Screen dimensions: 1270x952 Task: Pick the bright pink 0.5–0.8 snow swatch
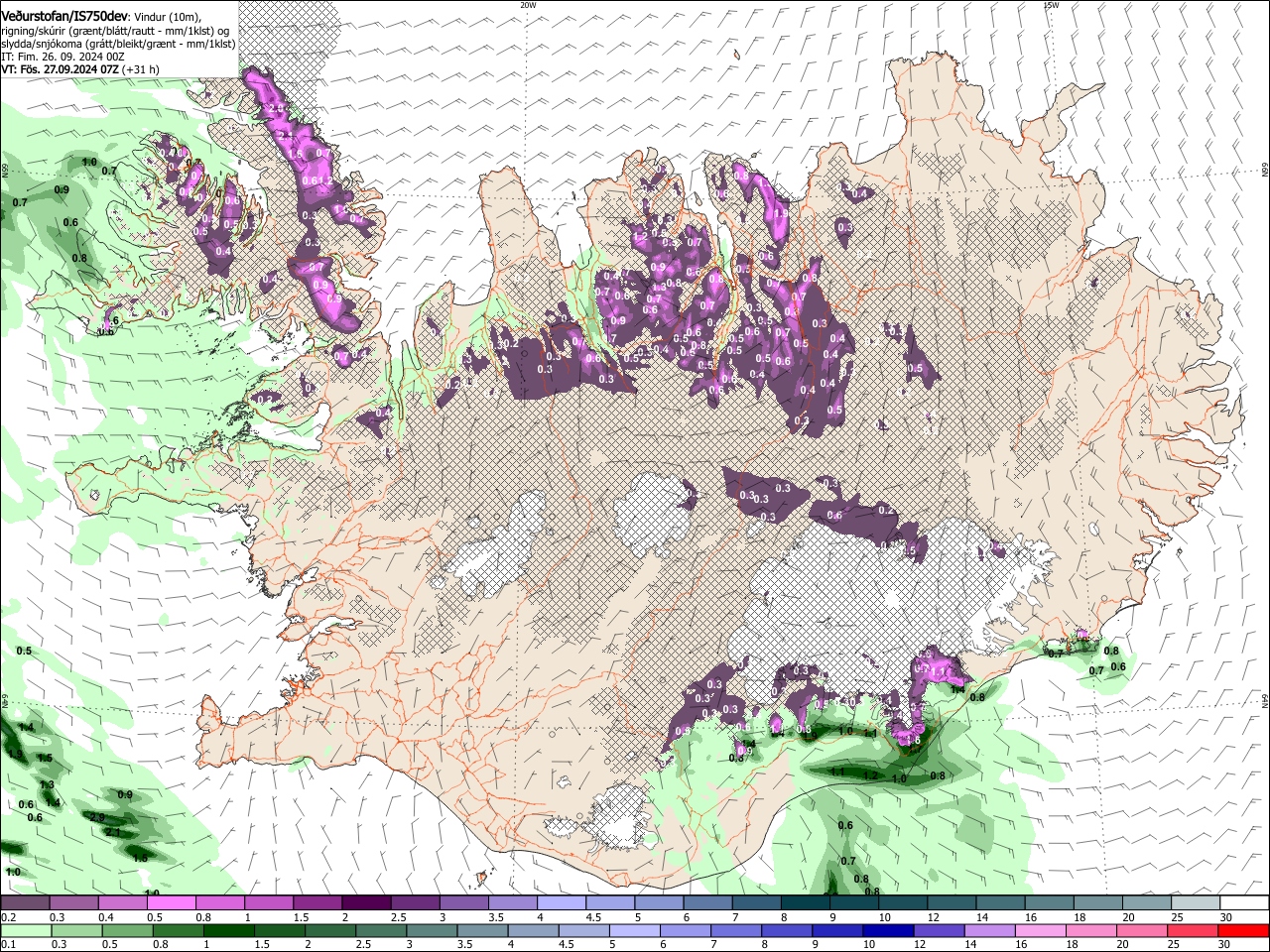coord(171,903)
